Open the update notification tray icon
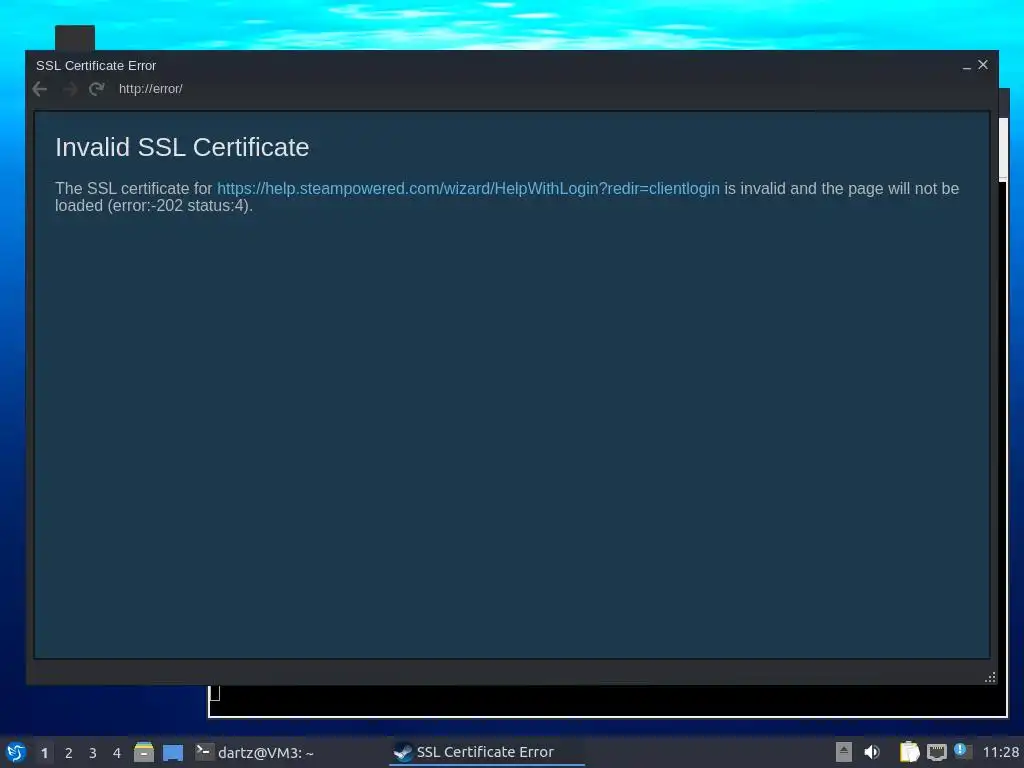1024x768 pixels. click(x=962, y=750)
